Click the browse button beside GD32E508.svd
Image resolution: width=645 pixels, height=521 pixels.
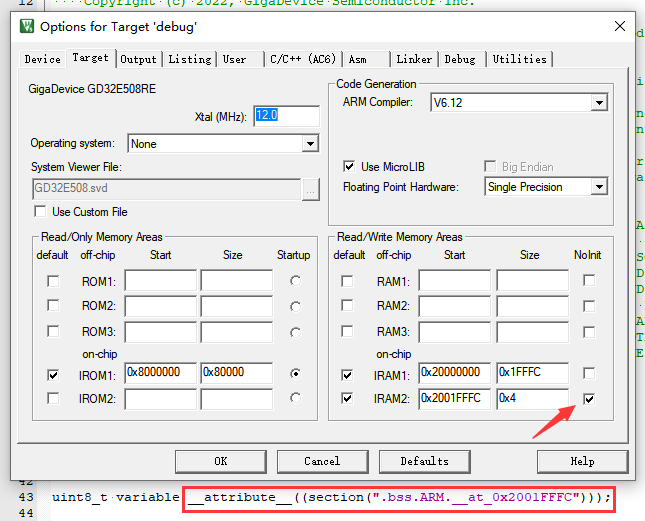[311, 188]
